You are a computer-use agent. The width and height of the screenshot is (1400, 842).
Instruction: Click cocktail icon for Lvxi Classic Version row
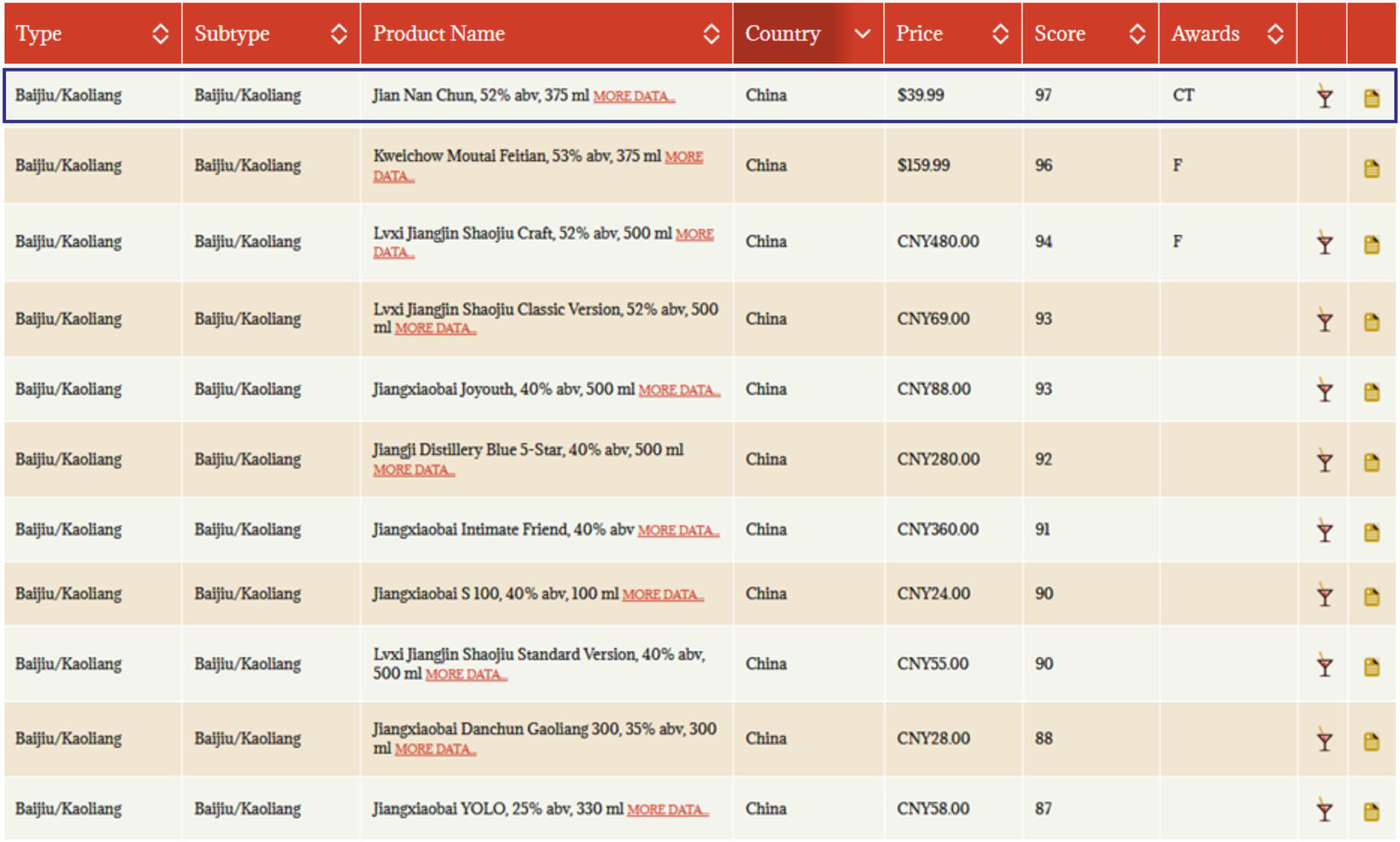pos(1324,320)
